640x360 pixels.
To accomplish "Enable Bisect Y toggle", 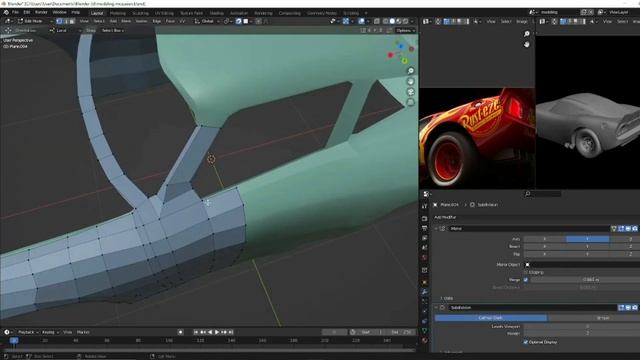I will pos(587,247).
